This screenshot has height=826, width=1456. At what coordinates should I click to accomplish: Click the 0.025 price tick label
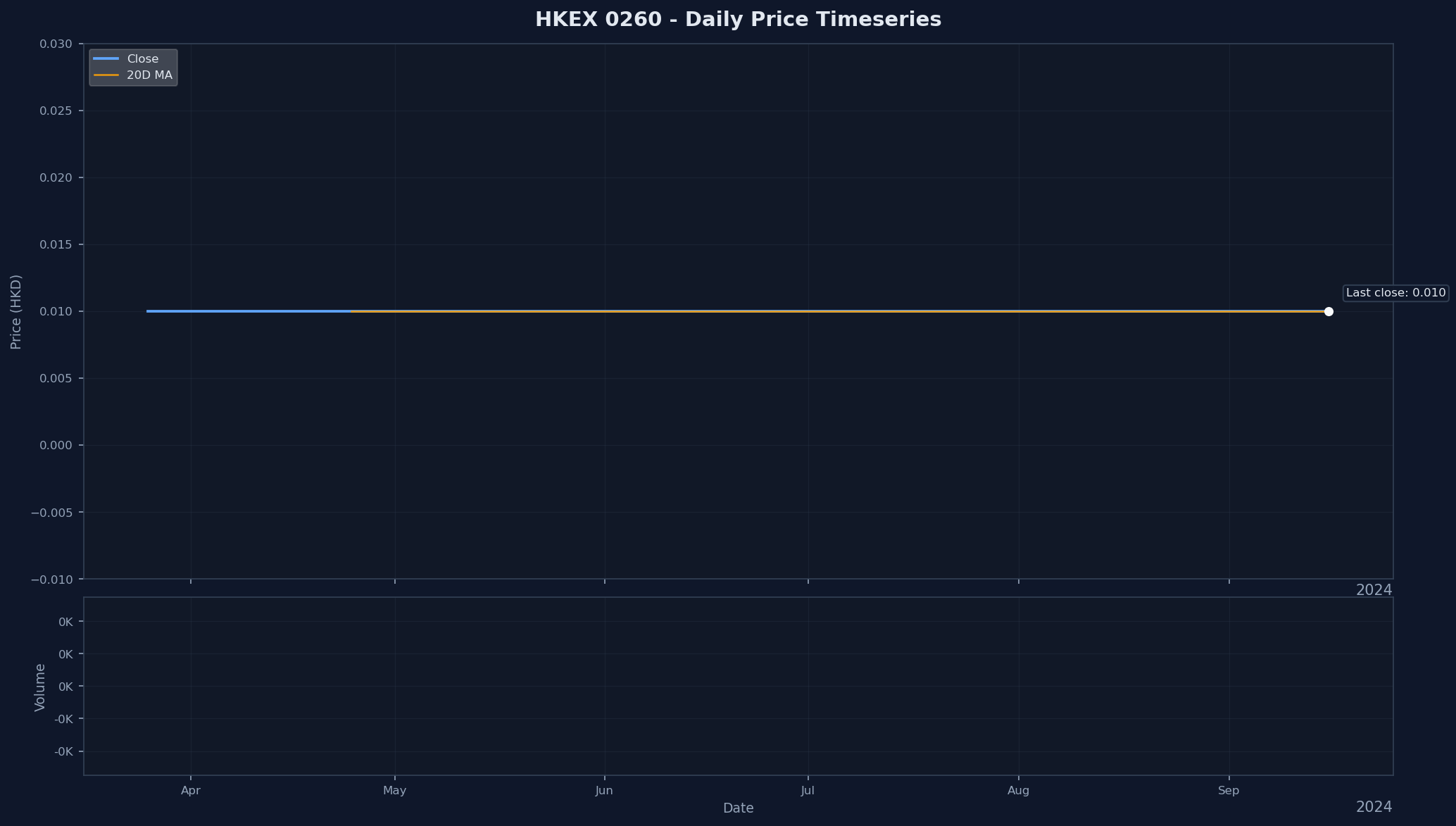(56, 111)
